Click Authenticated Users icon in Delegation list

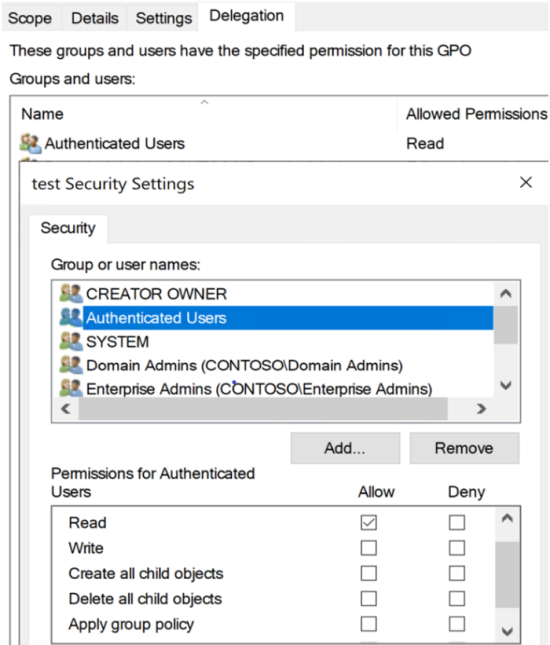click(30, 143)
